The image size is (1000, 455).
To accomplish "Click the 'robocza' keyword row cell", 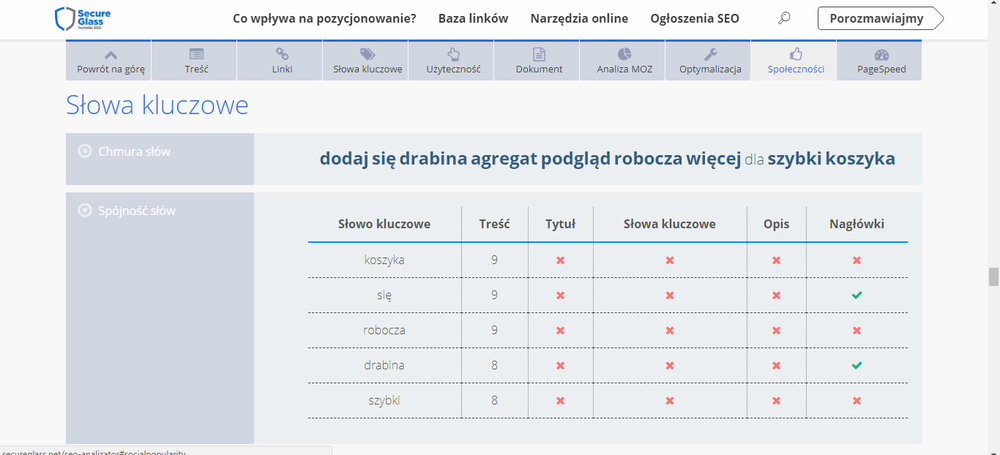I will click(x=385, y=331).
